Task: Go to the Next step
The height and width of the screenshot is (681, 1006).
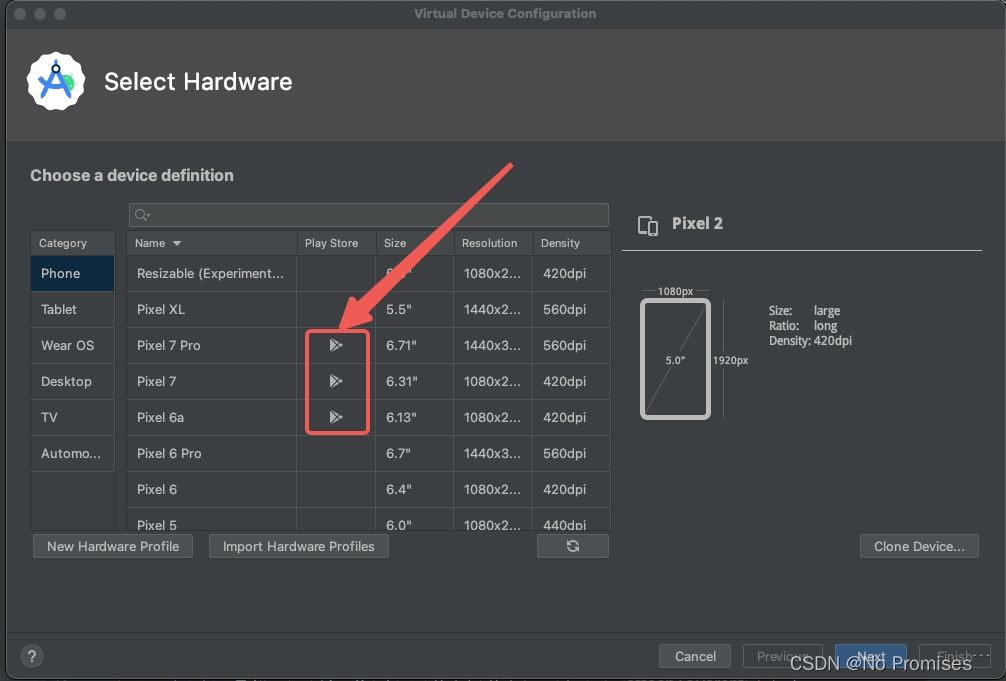Action: click(x=871, y=656)
